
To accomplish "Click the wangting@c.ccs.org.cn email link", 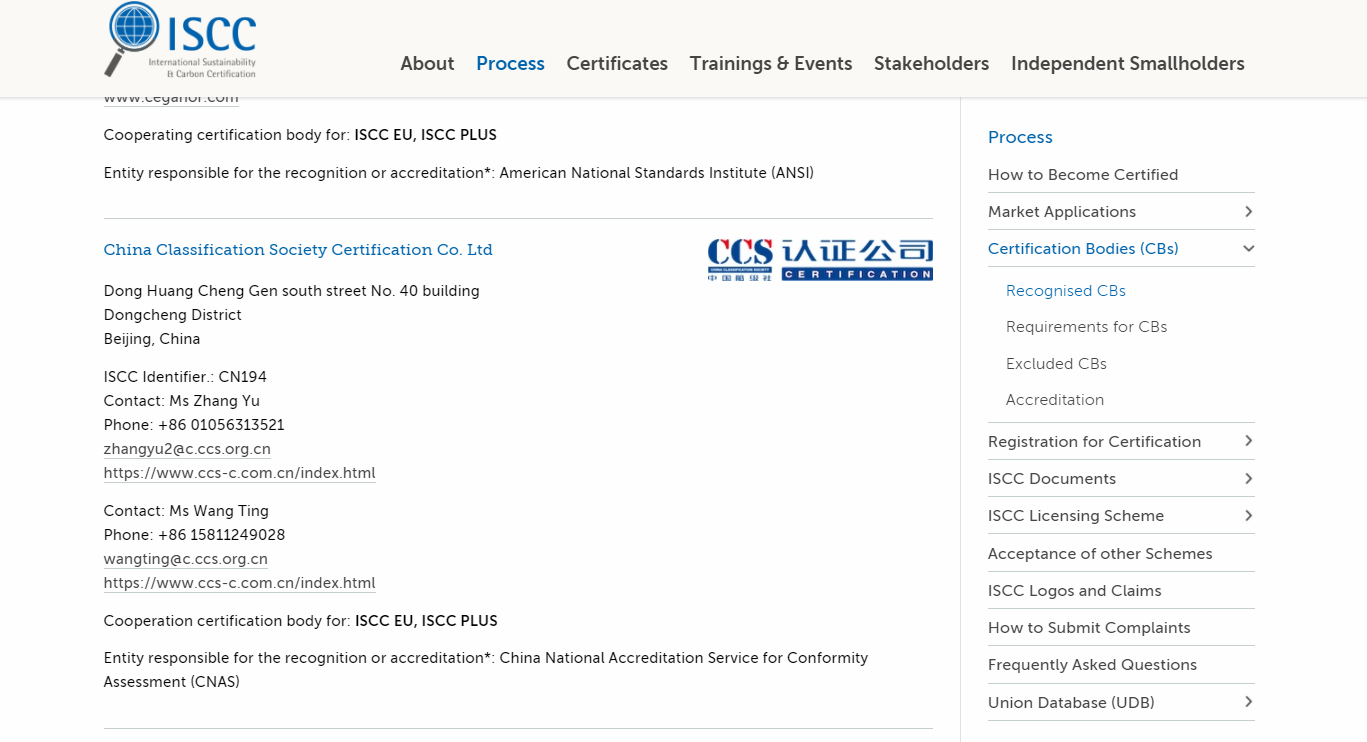I will point(185,559).
